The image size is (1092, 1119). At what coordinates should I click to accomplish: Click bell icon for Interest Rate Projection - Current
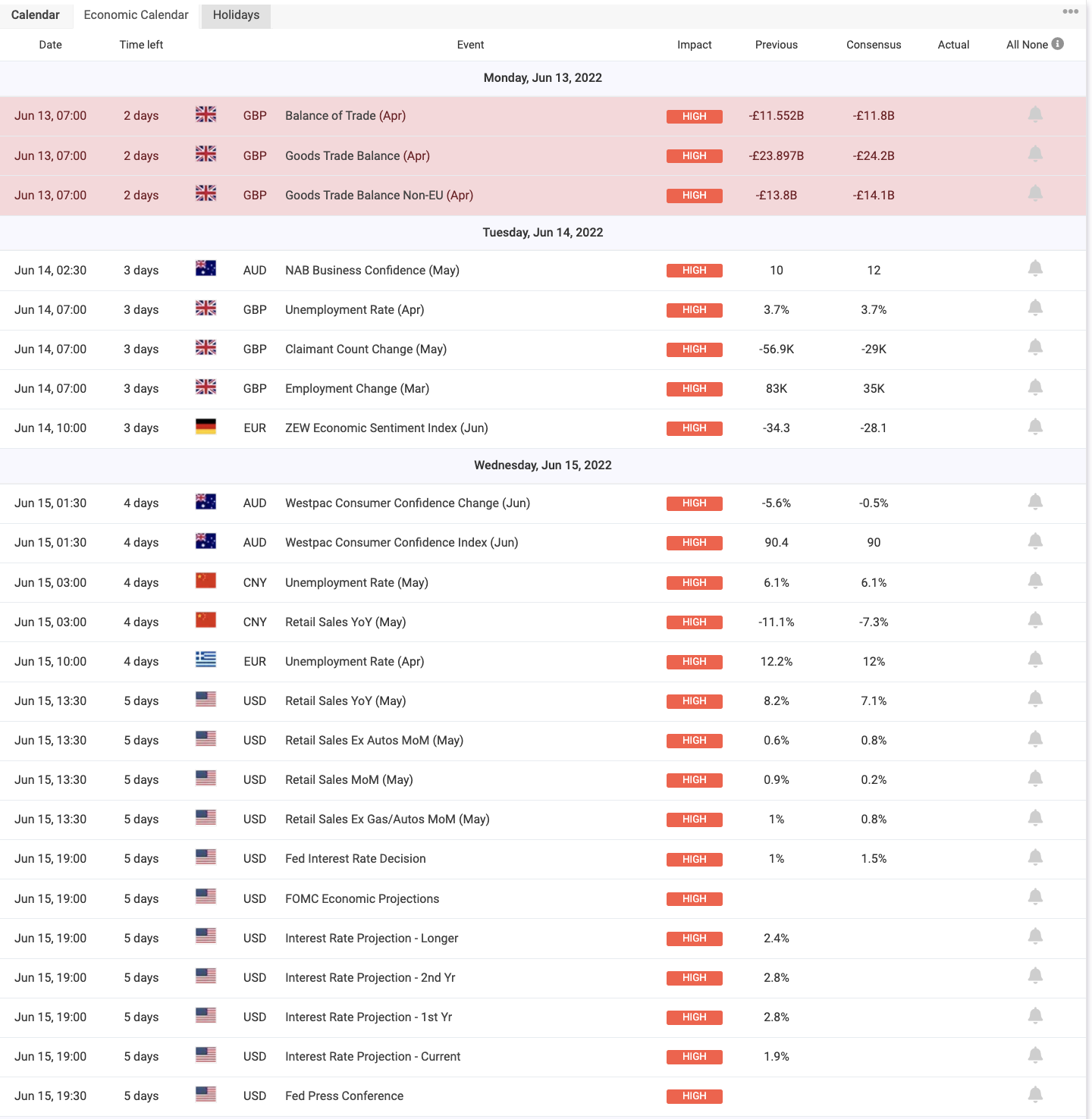pos(1035,1055)
